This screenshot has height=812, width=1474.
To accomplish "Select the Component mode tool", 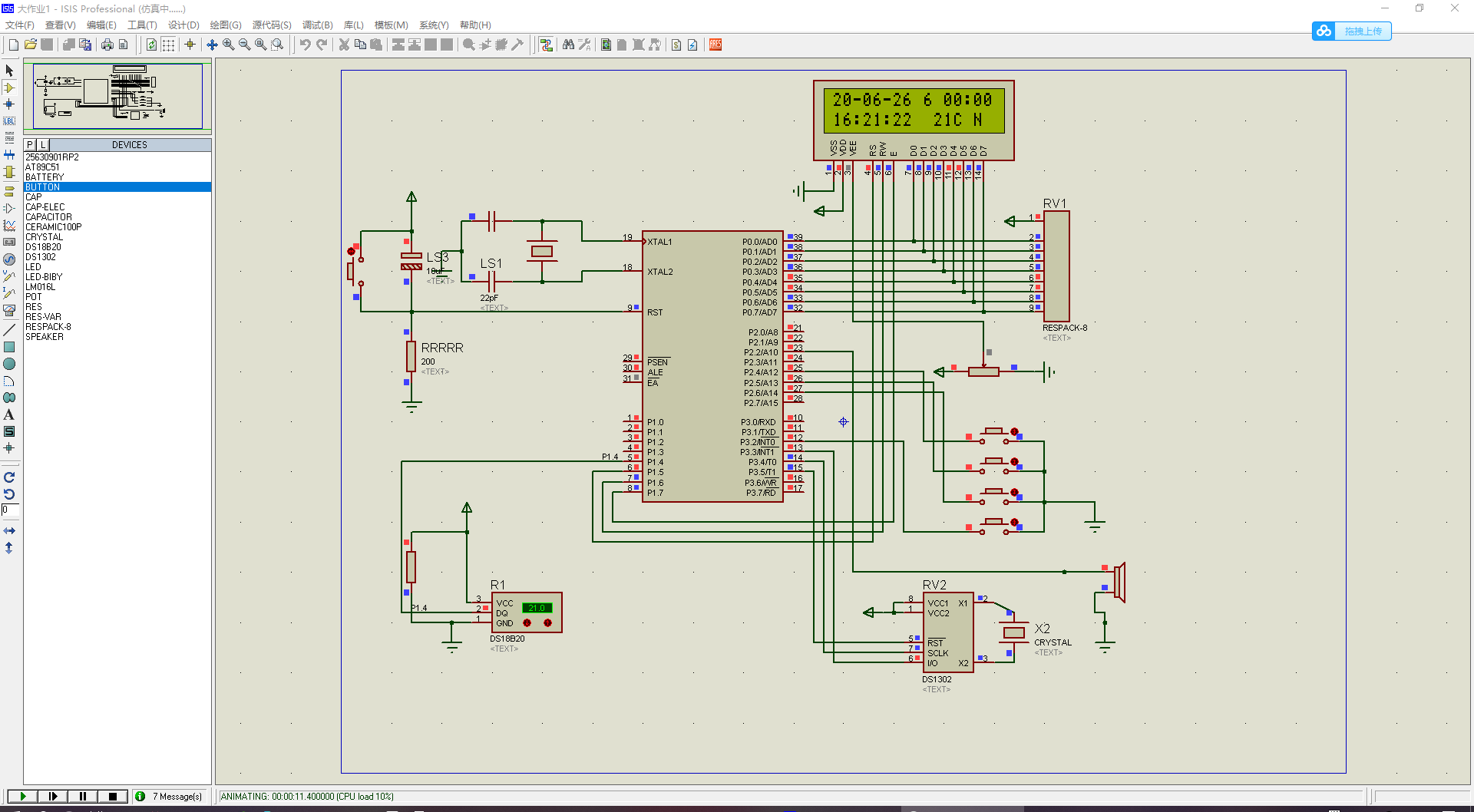I will click(x=9, y=87).
